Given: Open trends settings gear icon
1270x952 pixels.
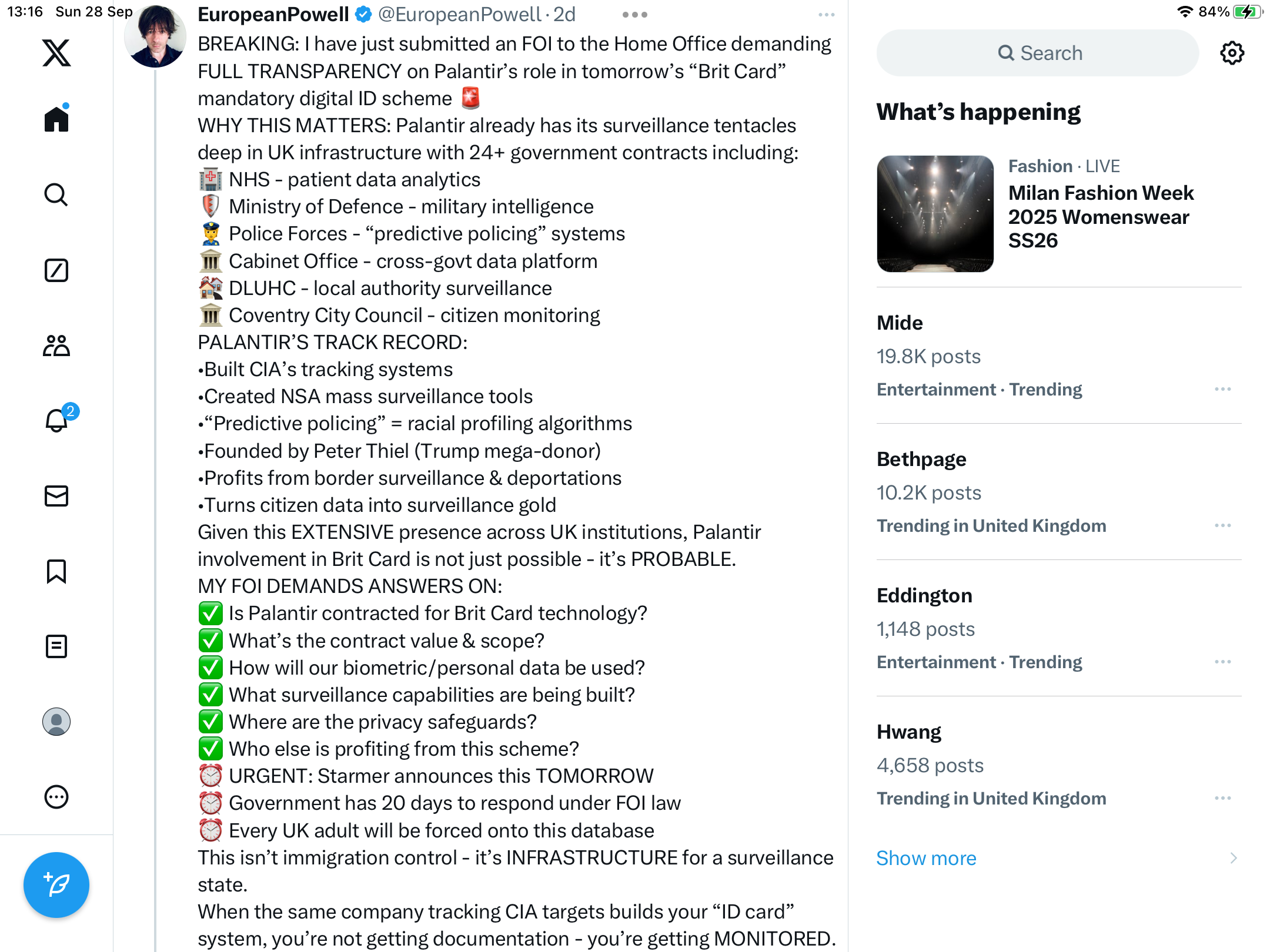Looking at the screenshot, I should (1232, 53).
